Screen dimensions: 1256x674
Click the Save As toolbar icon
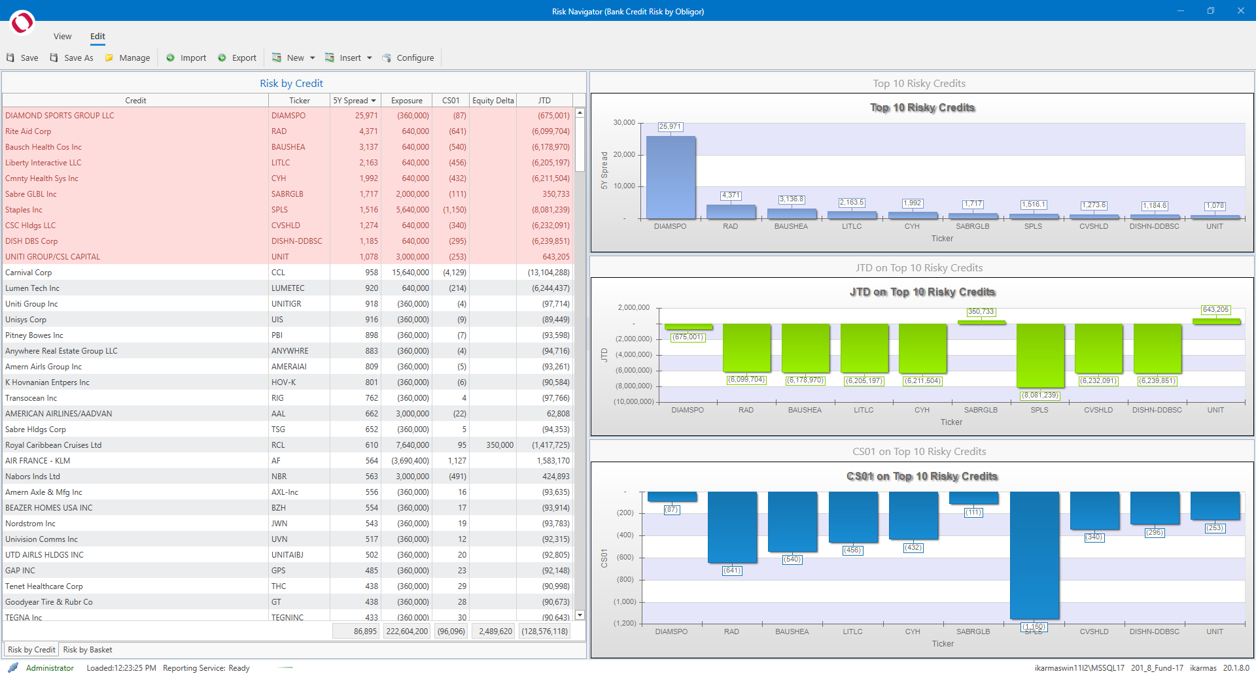[54, 58]
